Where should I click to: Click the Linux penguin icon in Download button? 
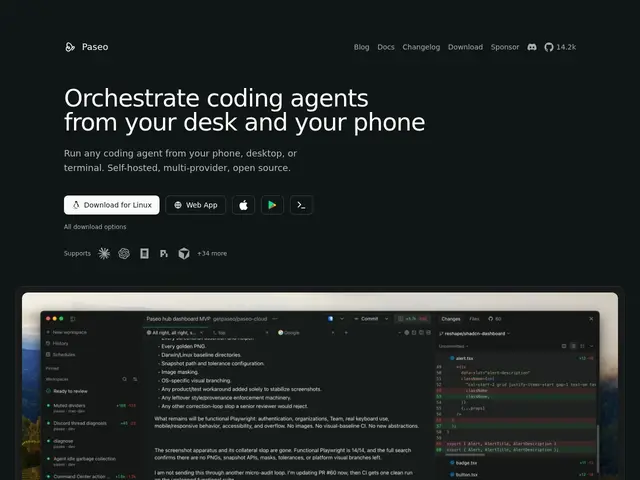pos(76,205)
